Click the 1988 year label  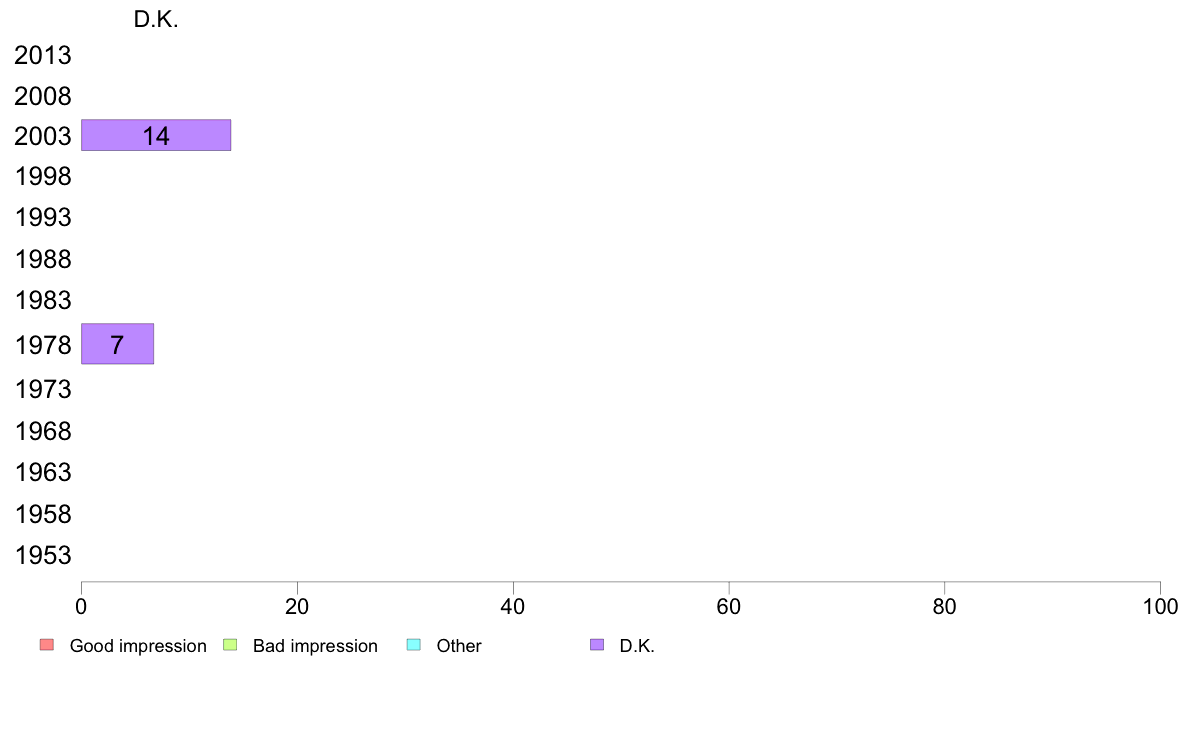[43, 259]
